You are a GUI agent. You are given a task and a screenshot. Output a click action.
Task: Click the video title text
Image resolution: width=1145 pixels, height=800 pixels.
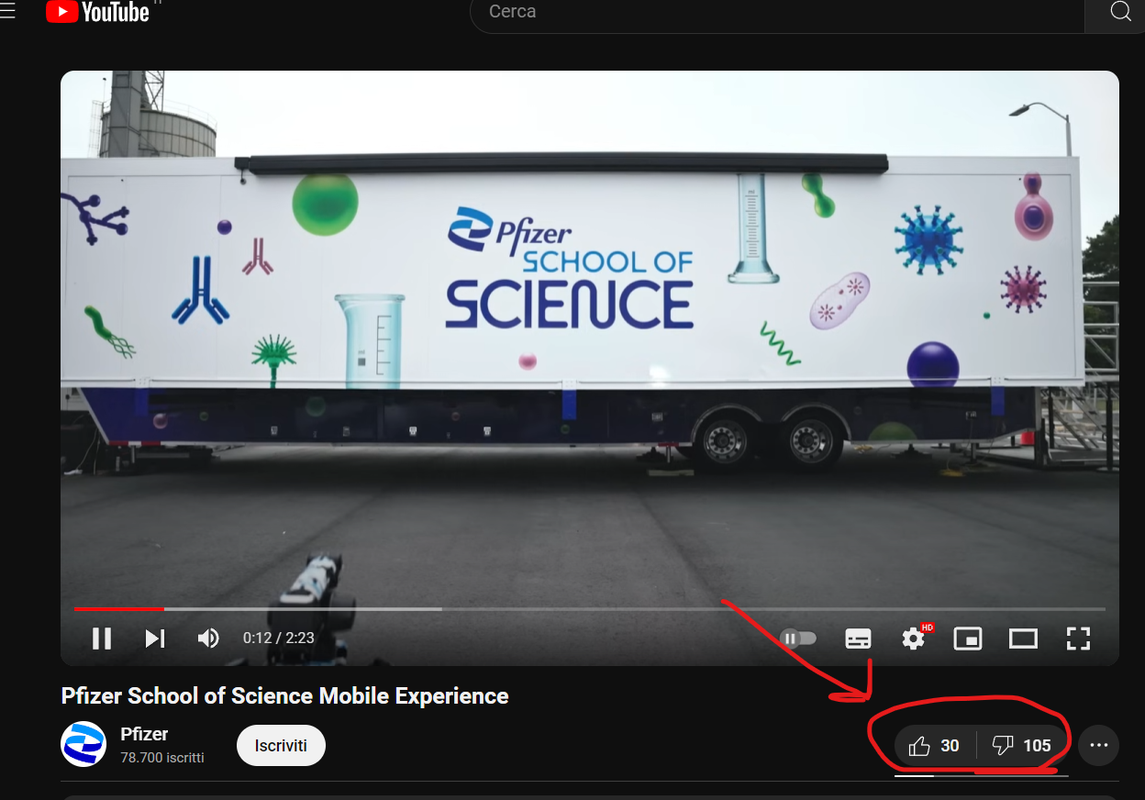pyautogui.click(x=285, y=696)
